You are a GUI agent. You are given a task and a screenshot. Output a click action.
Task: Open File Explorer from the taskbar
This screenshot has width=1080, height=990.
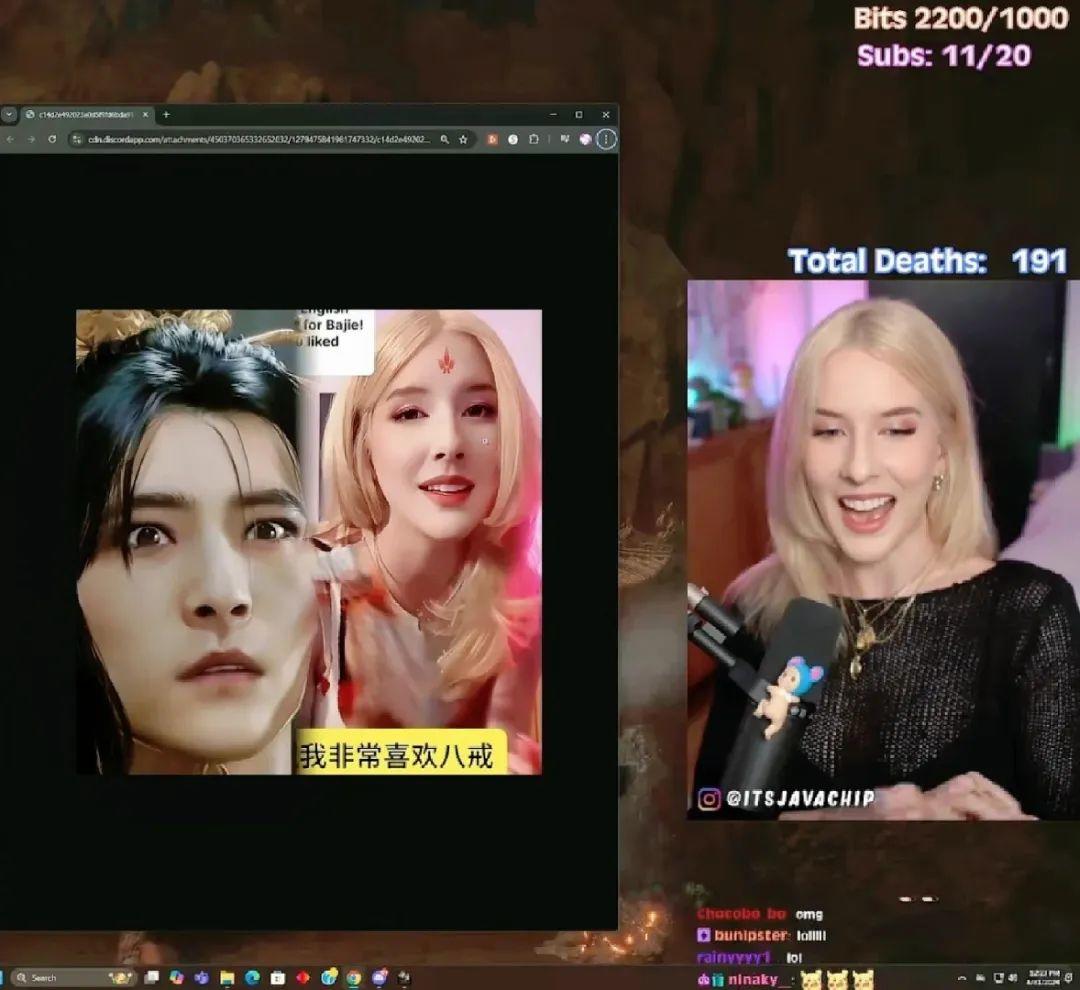pos(227,978)
